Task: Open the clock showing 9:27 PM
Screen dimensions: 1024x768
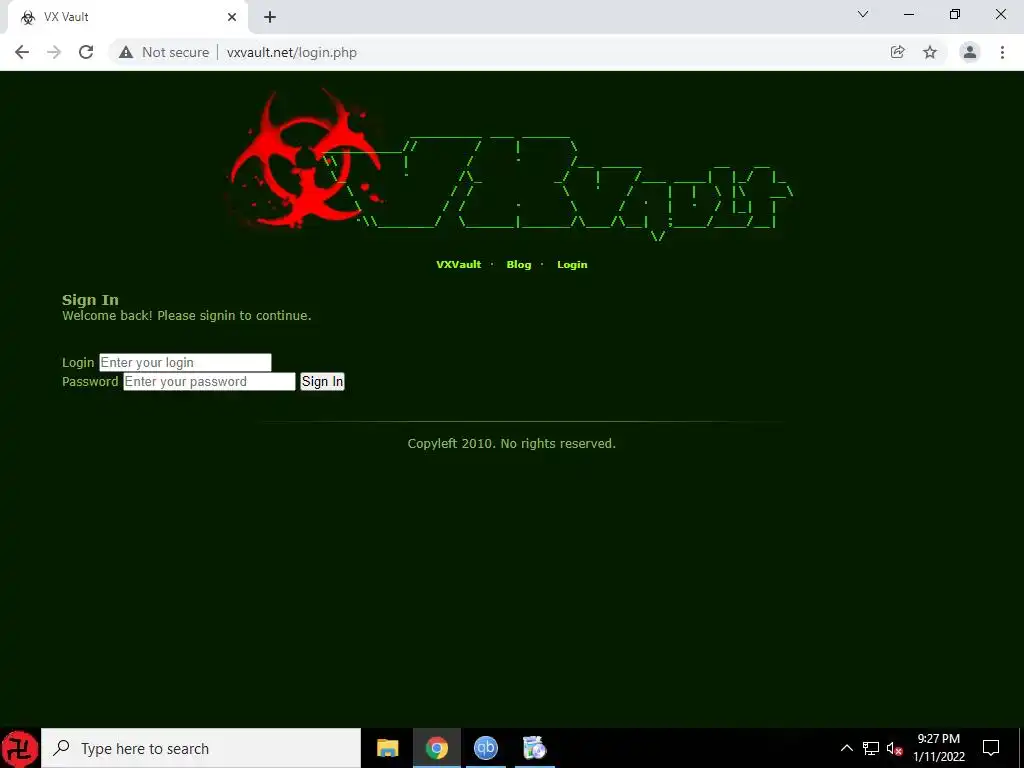Action: [x=938, y=748]
